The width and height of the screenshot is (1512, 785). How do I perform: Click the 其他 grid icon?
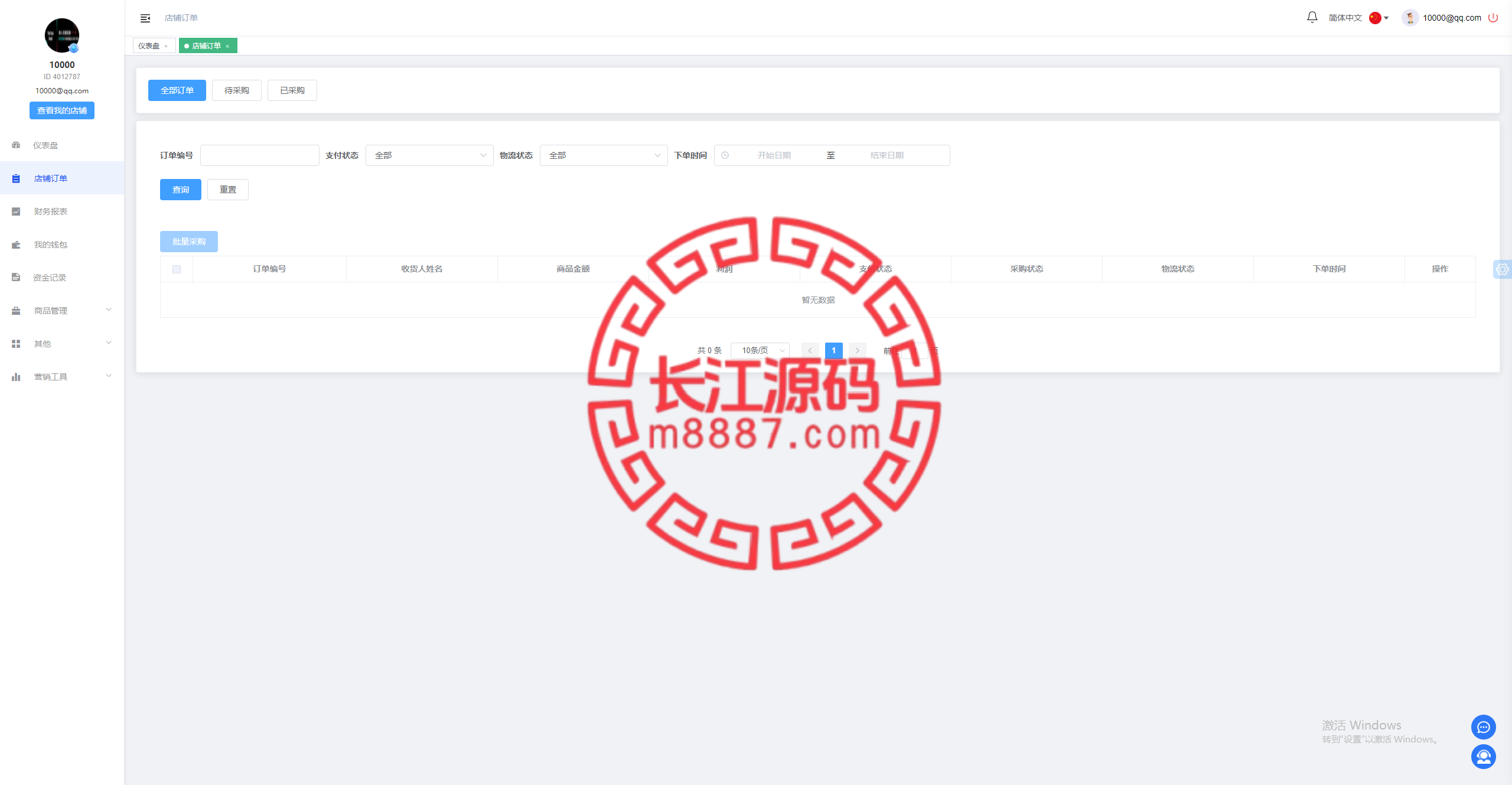(16, 344)
